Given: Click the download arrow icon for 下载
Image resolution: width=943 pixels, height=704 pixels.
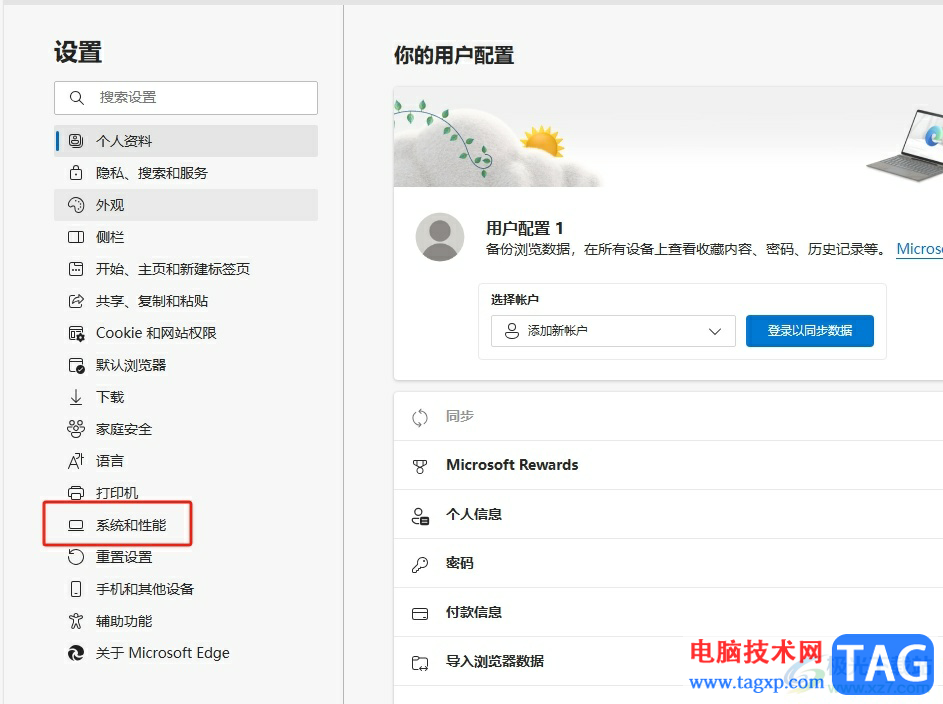Looking at the screenshot, I should (x=76, y=396).
